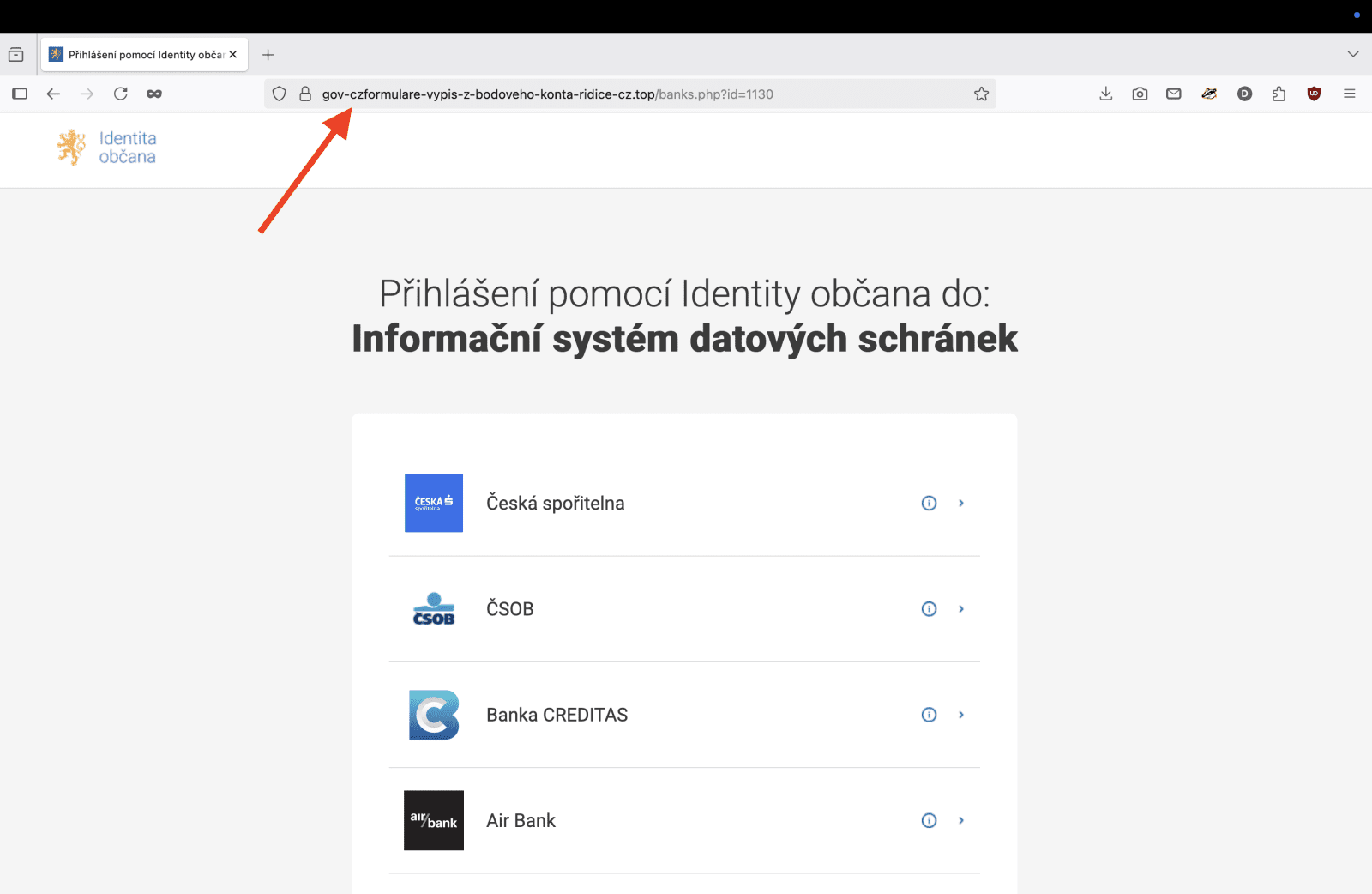List all tabs dropdown arrow
Screen dimensions: 1372x894
click(x=1352, y=54)
